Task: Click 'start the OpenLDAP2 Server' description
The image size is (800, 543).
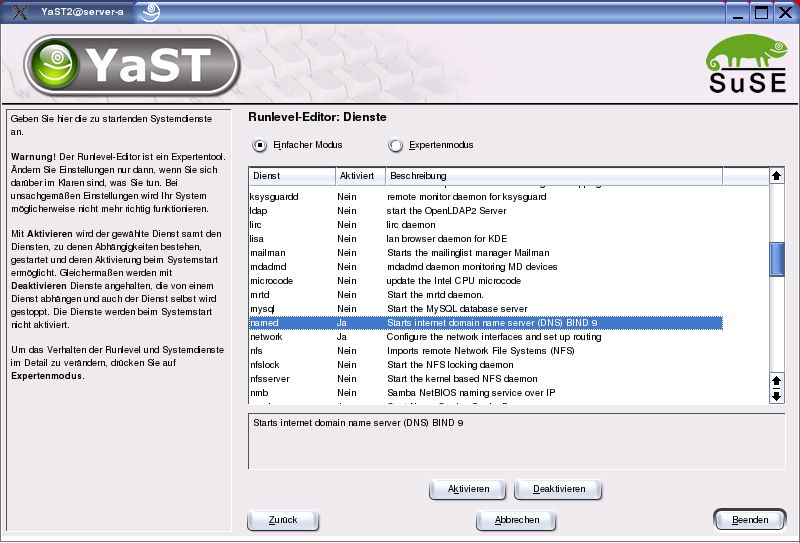Action: (x=446, y=211)
